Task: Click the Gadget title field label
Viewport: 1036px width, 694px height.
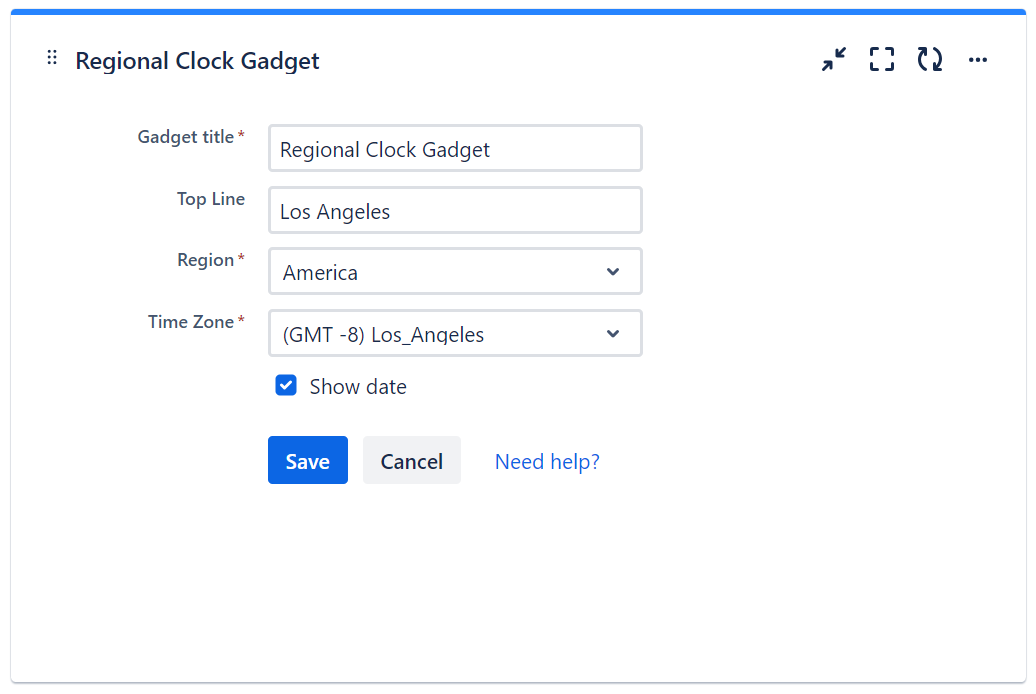Action: [186, 137]
